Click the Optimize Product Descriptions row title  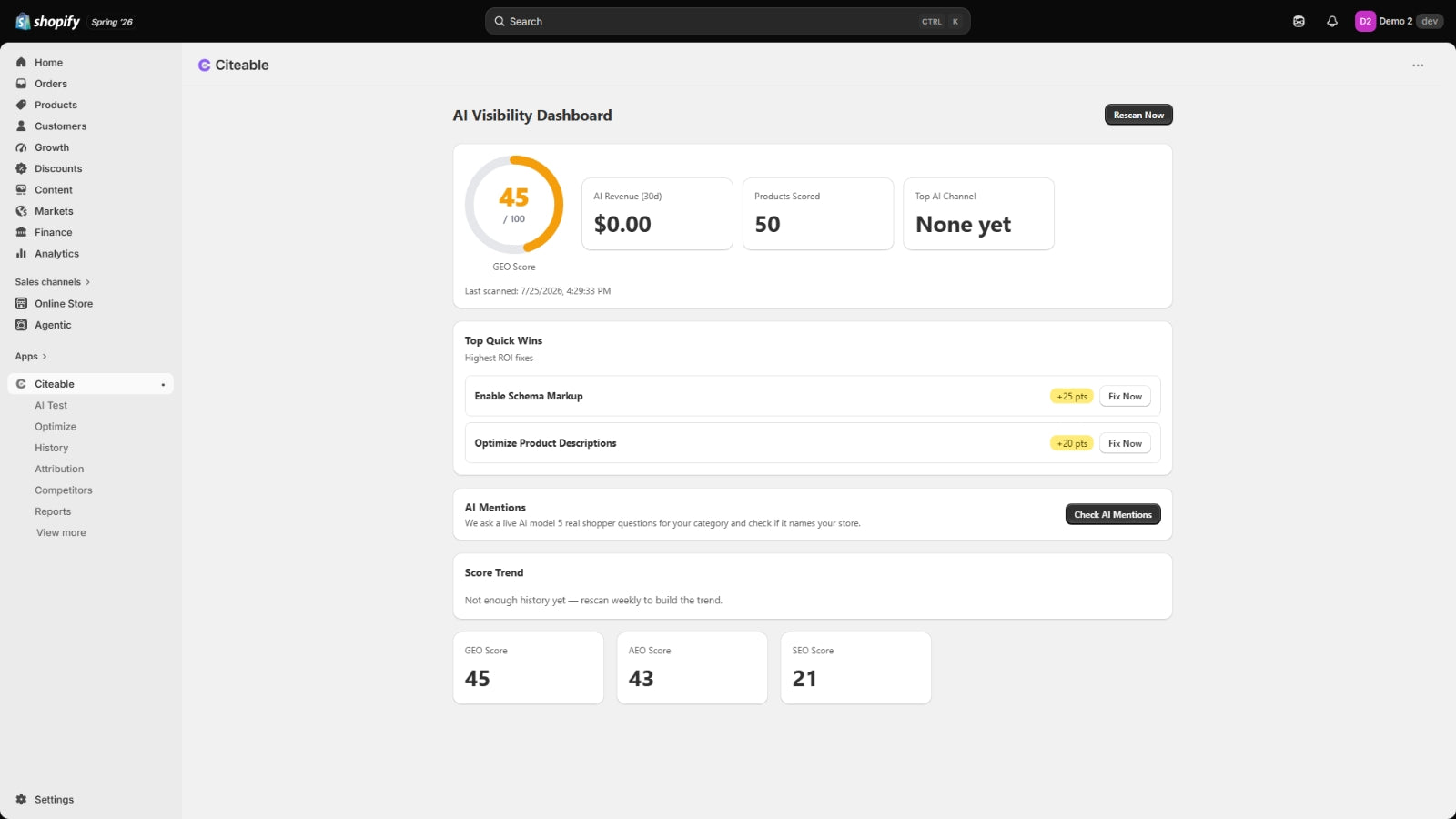tap(545, 443)
